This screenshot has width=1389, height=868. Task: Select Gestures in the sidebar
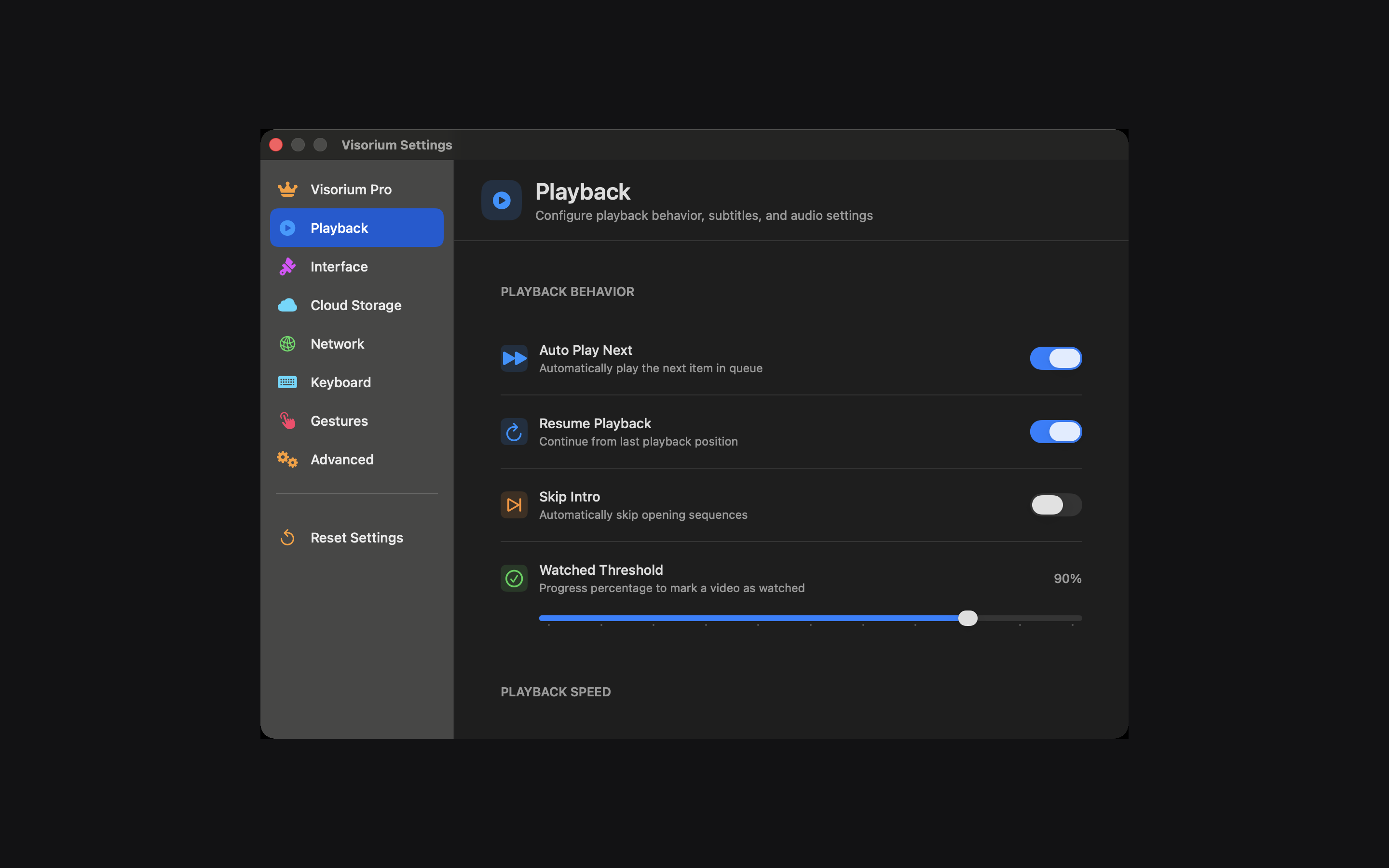click(357, 421)
